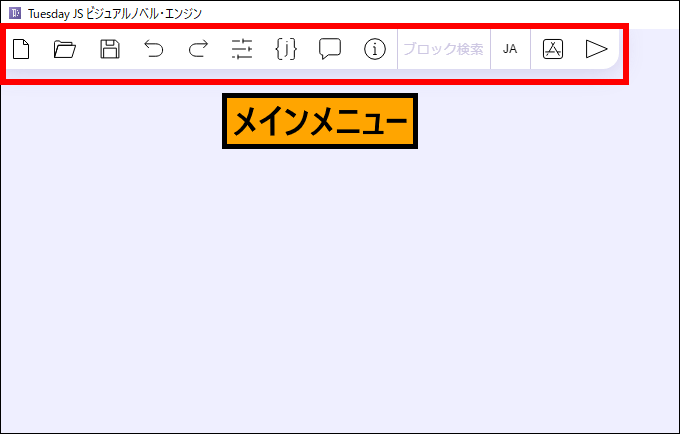Click the speech bubble dialog icon
This screenshot has width=680, height=434.
(330, 49)
